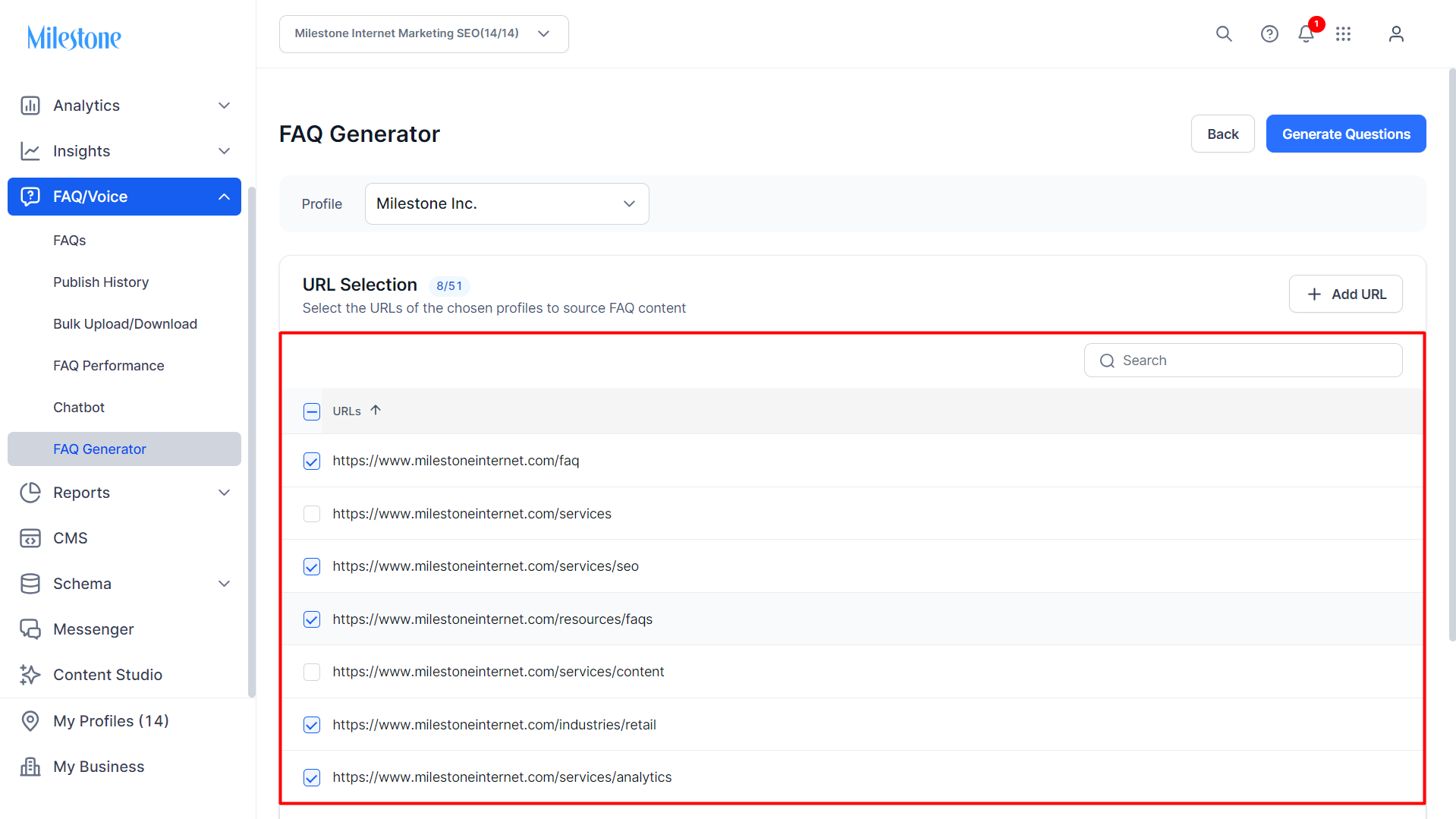Uncheck the services/seo URL checkbox
Viewport: 1456px width, 819px height.
(312, 567)
